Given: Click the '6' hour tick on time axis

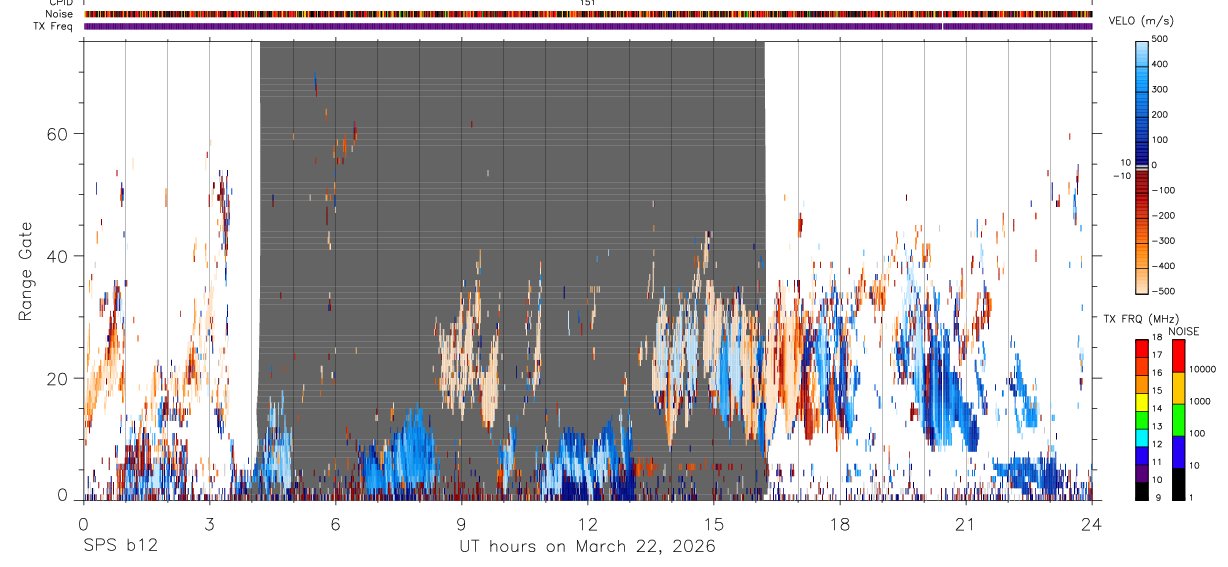Looking at the screenshot, I should 336,523.
